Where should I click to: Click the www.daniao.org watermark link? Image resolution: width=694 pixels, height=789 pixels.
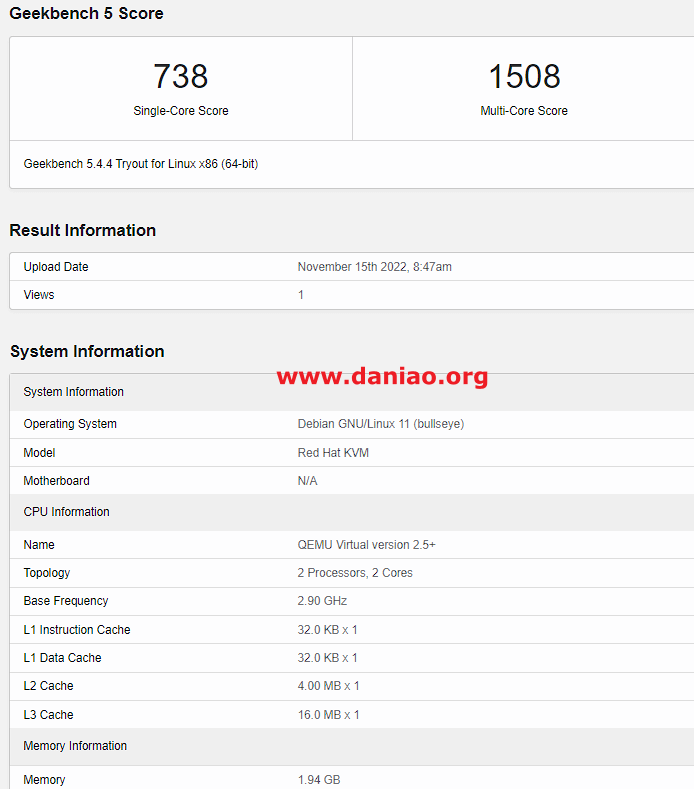pyautogui.click(x=382, y=376)
